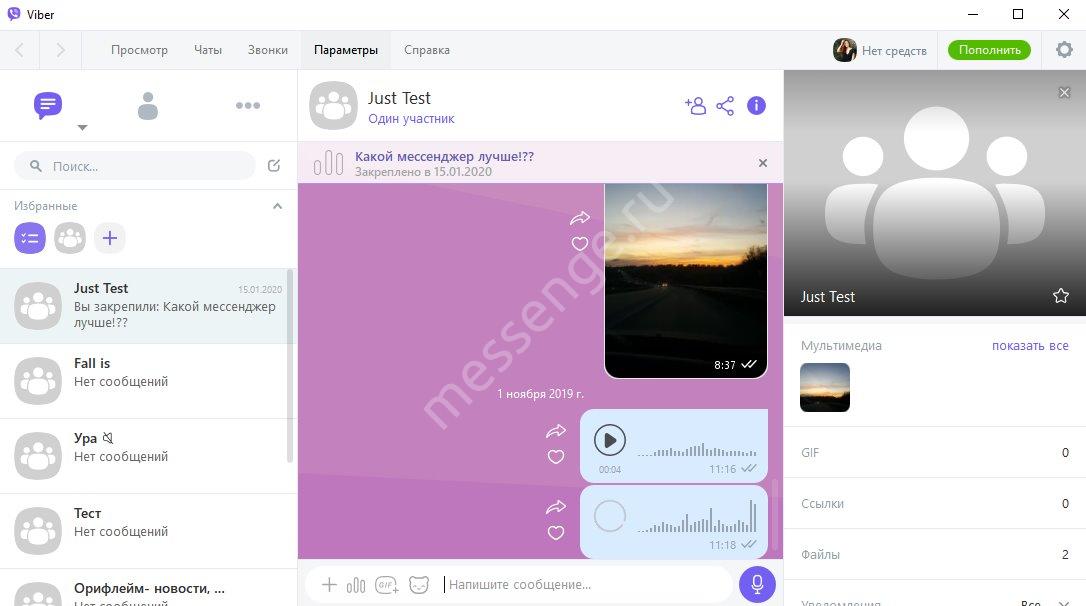Add a new favorite with plus icon

click(109, 238)
